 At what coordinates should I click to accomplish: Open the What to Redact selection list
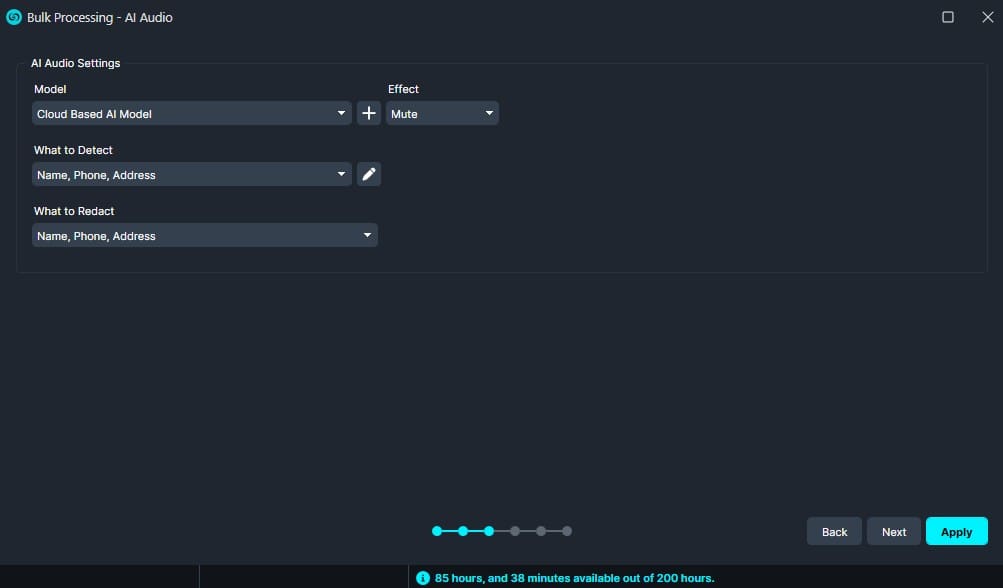[x=204, y=235]
